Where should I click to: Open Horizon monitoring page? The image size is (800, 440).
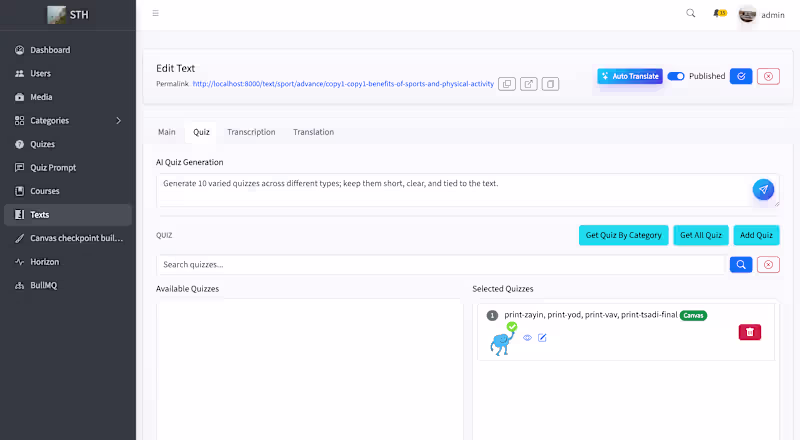pos(68,262)
